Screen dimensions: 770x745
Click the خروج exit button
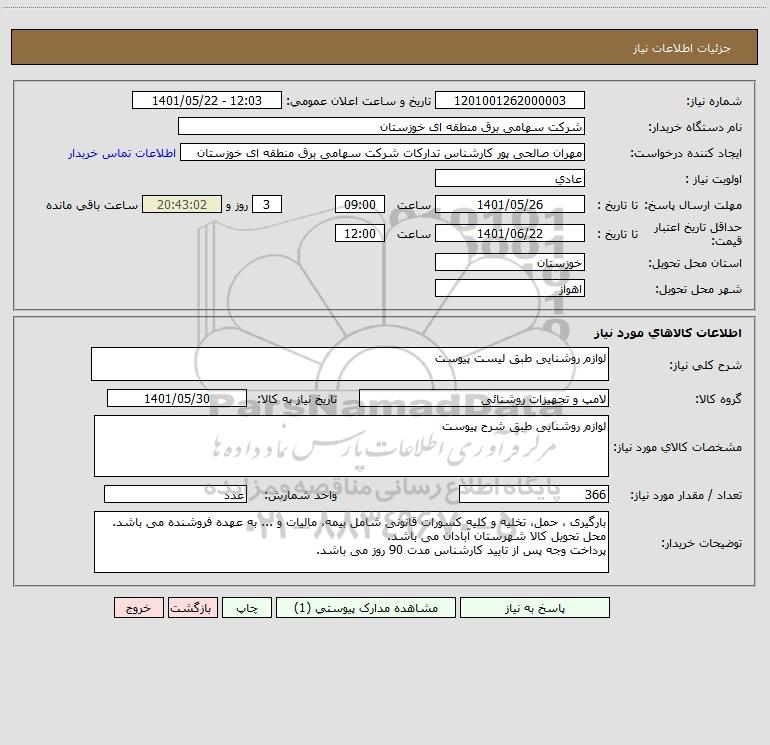(x=138, y=607)
